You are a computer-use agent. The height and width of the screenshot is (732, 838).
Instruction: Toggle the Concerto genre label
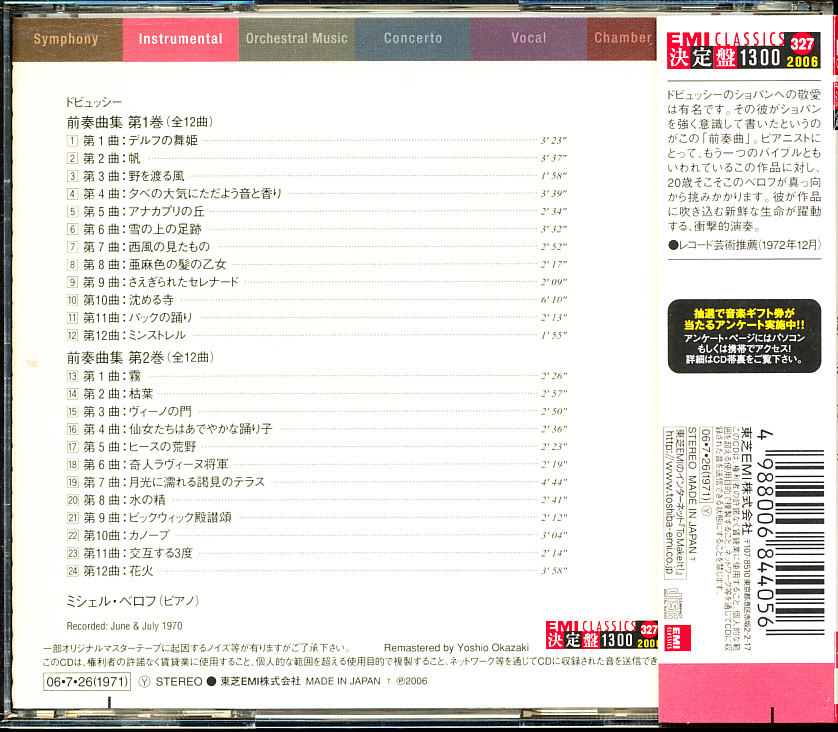(x=414, y=38)
